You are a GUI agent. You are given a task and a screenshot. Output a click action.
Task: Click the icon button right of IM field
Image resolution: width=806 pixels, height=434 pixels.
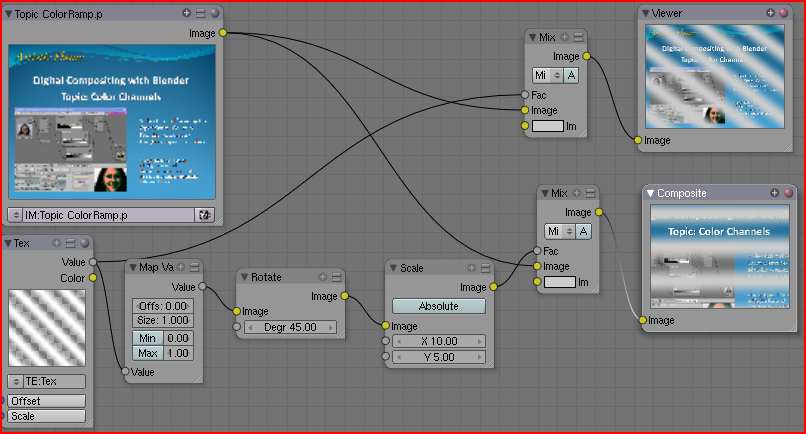(205, 215)
